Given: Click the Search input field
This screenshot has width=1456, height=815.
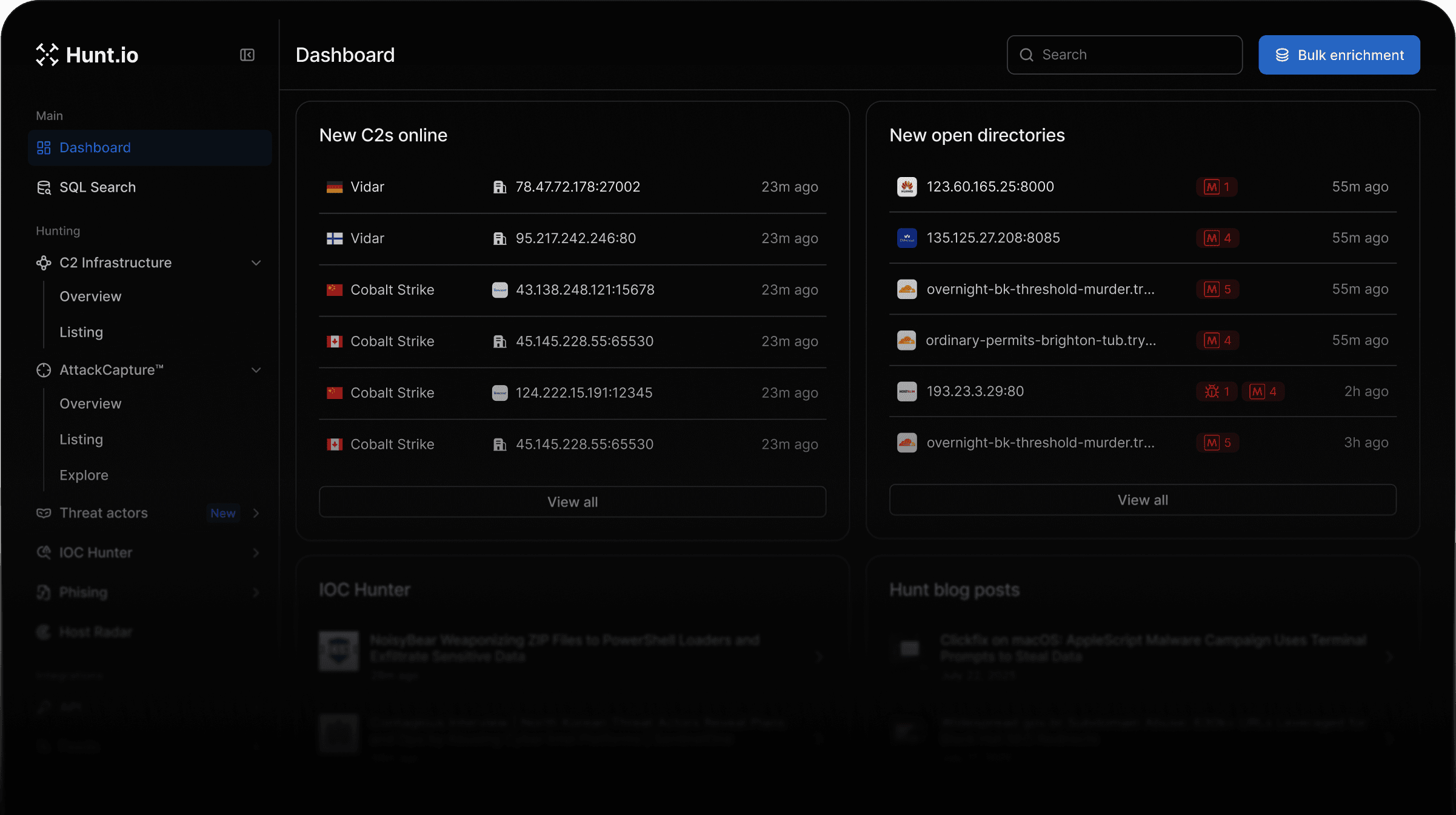Looking at the screenshot, I should pos(1134,55).
